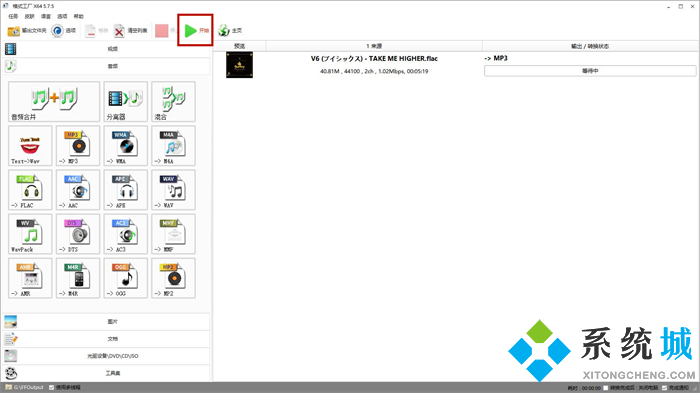
Task: Click the -> M4R ringtone icon
Action: [x=78, y=278]
